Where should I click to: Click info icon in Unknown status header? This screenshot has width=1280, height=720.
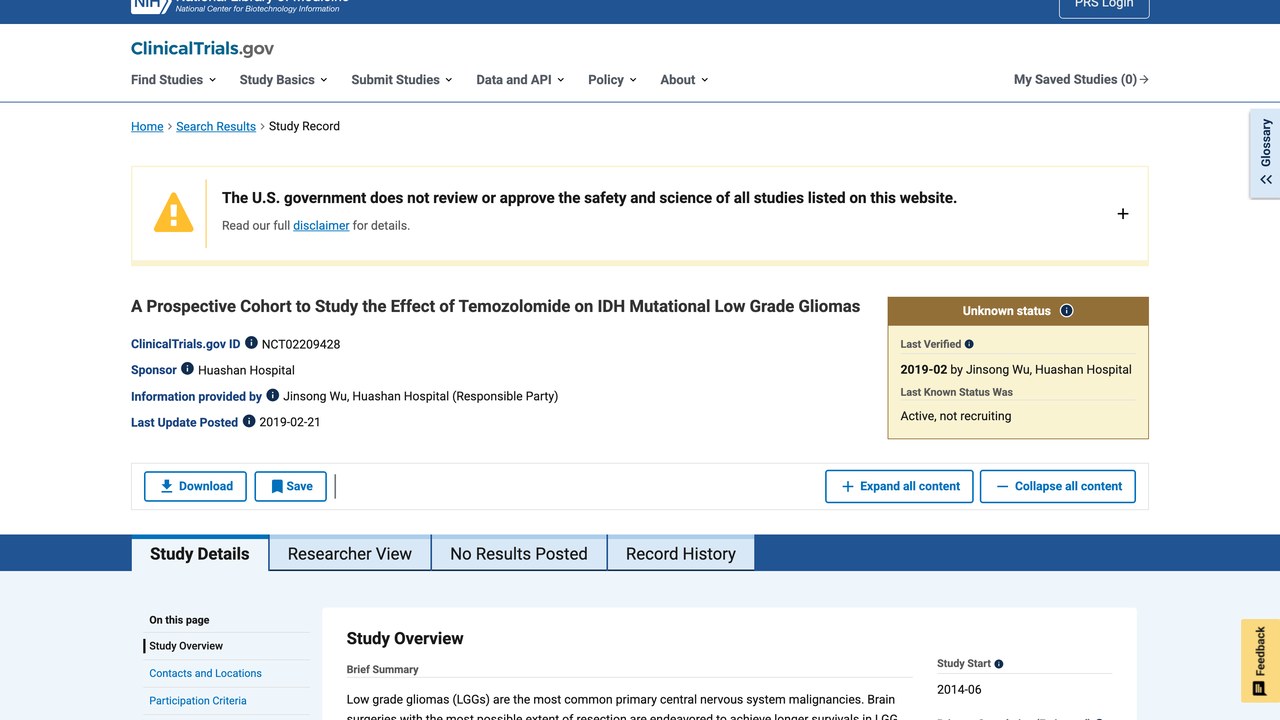click(x=1066, y=311)
